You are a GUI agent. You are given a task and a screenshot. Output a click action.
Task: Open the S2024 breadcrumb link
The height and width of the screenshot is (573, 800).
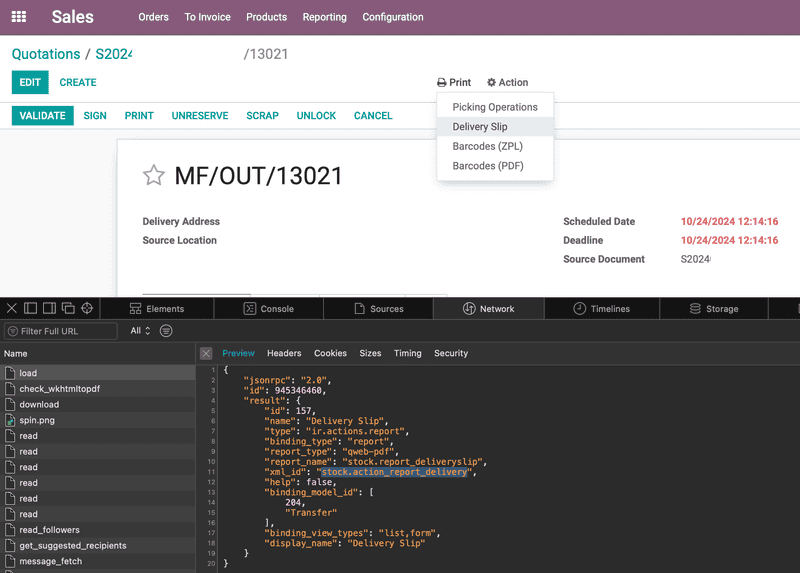(x=114, y=54)
